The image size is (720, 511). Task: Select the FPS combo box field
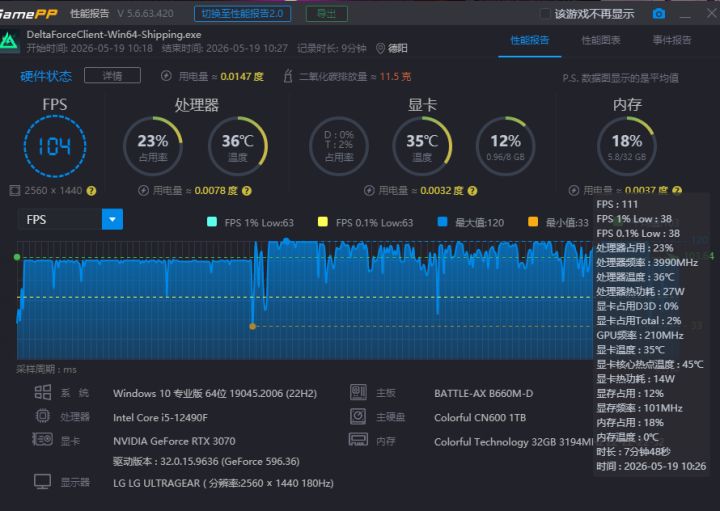(70, 219)
